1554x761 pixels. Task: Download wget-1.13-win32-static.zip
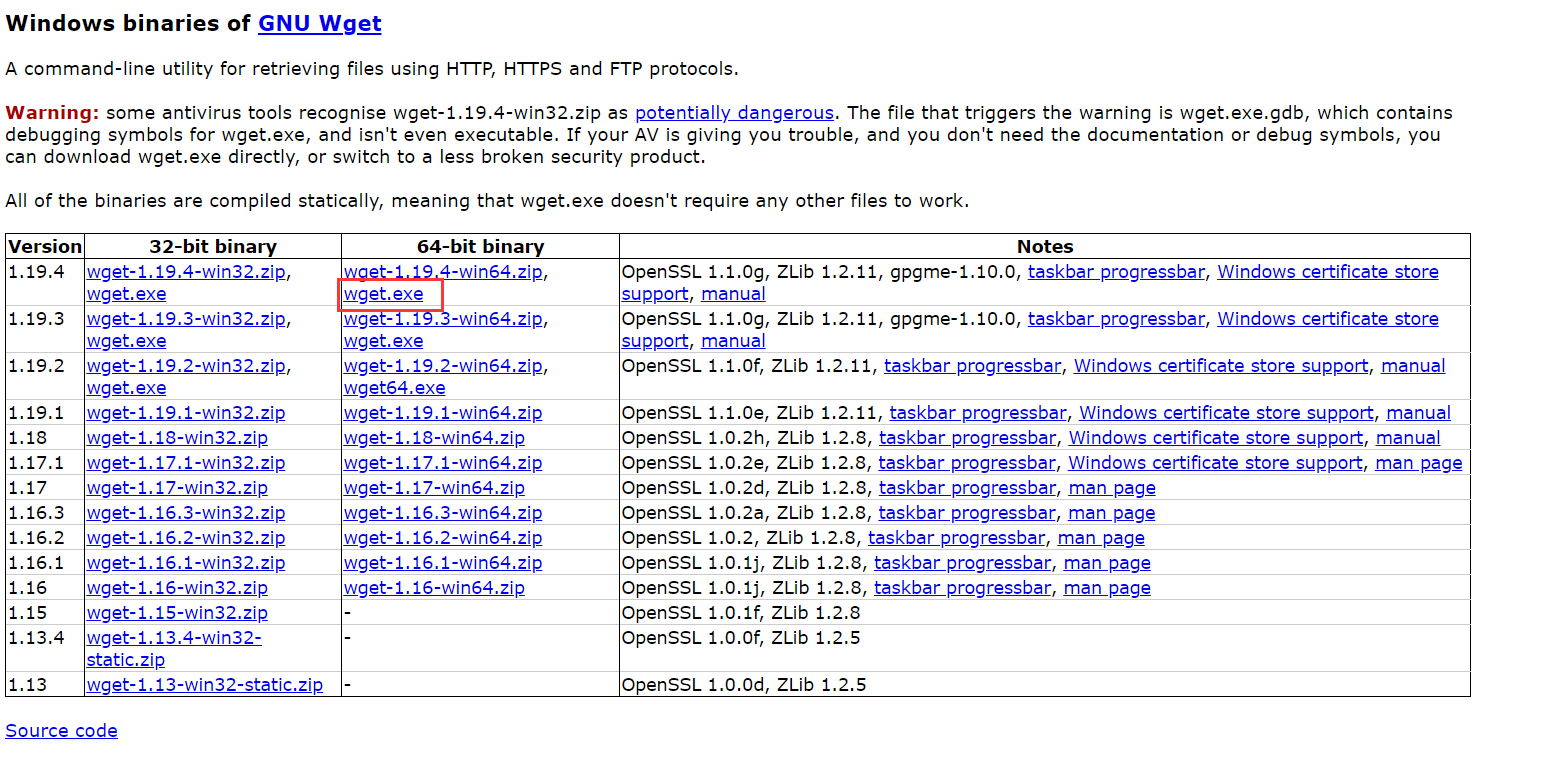tap(205, 685)
